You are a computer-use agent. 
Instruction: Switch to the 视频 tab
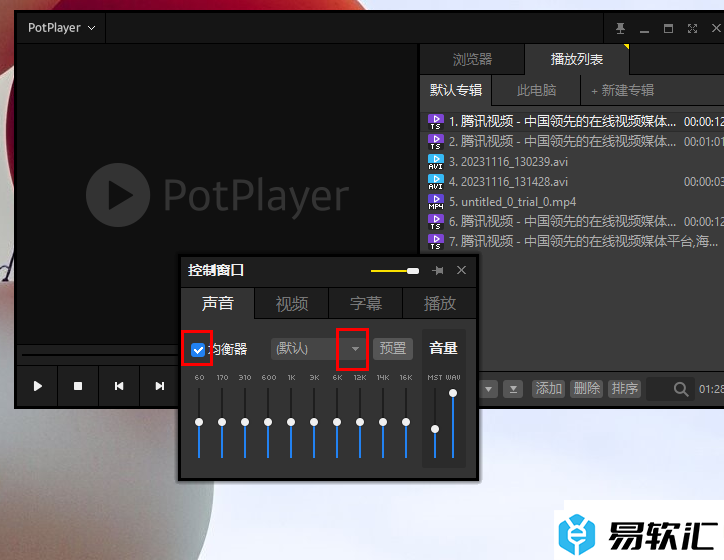tap(292, 303)
